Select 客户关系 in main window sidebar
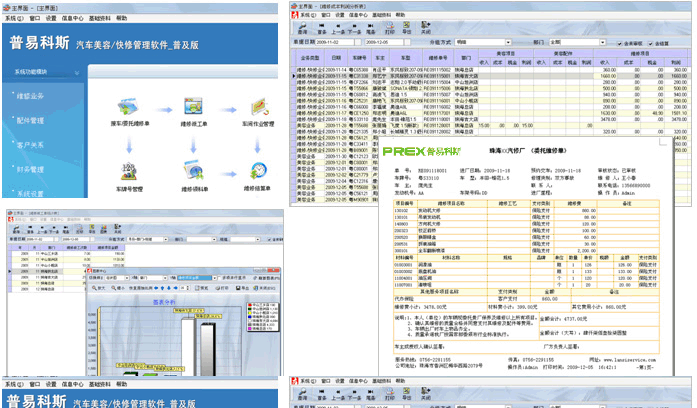This screenshot has height=408, width=697. pyautogui.click(x=30, y=145)
